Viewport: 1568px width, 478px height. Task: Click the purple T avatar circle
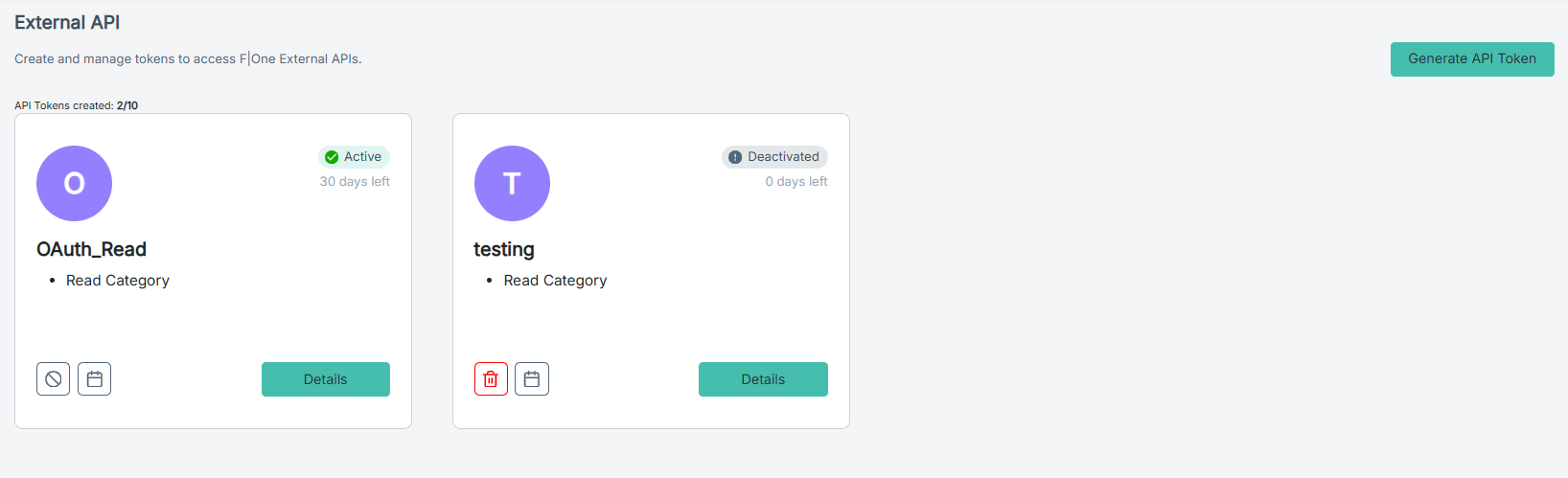512,183
